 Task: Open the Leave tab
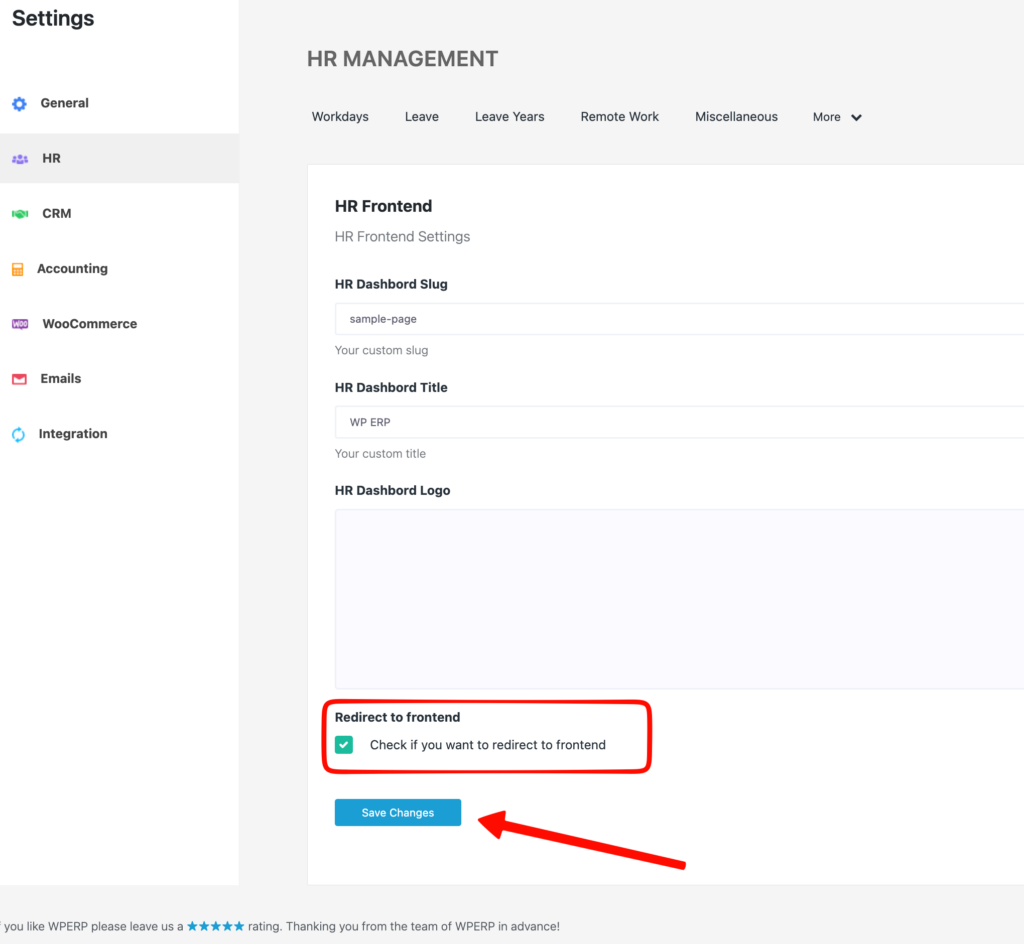[421, 117]
